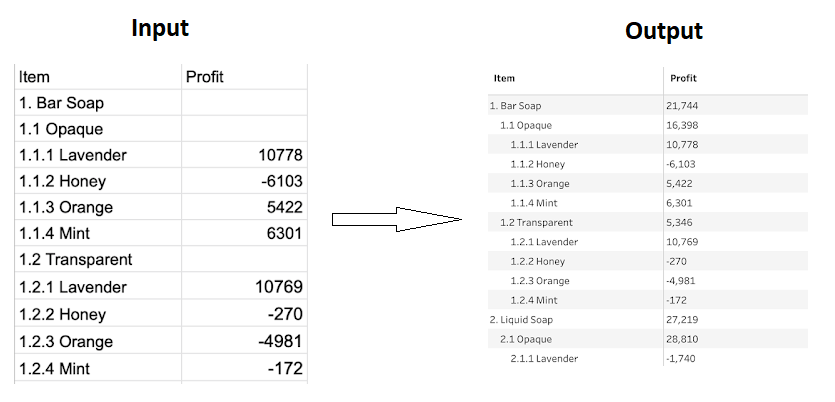Select "2. Liquid Soap" row in Output
This screenshot has height=402, width=835.
pos(522,319)
